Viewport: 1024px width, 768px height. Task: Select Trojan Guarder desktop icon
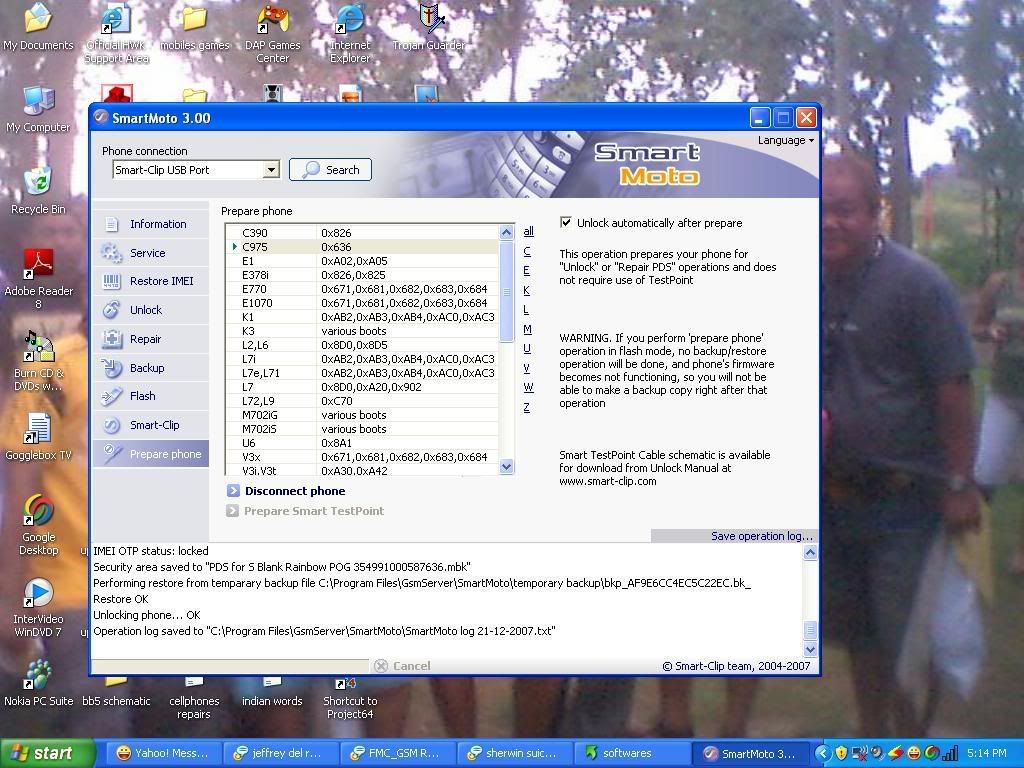[429, 27]
